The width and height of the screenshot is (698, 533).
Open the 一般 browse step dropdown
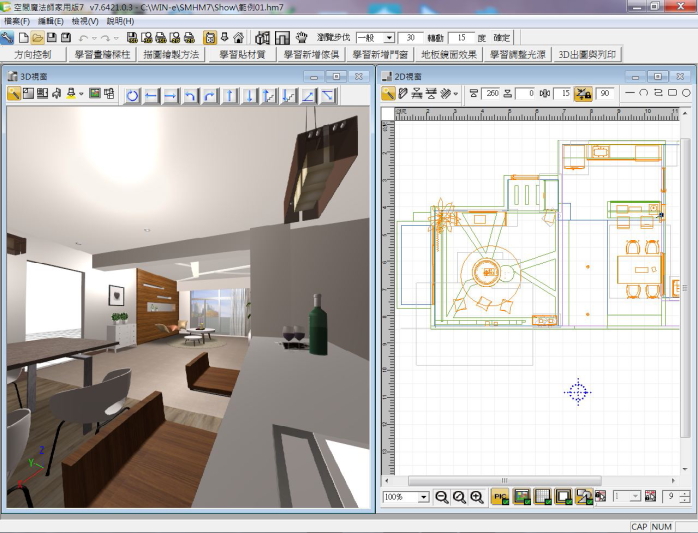(x=389, y=38)
